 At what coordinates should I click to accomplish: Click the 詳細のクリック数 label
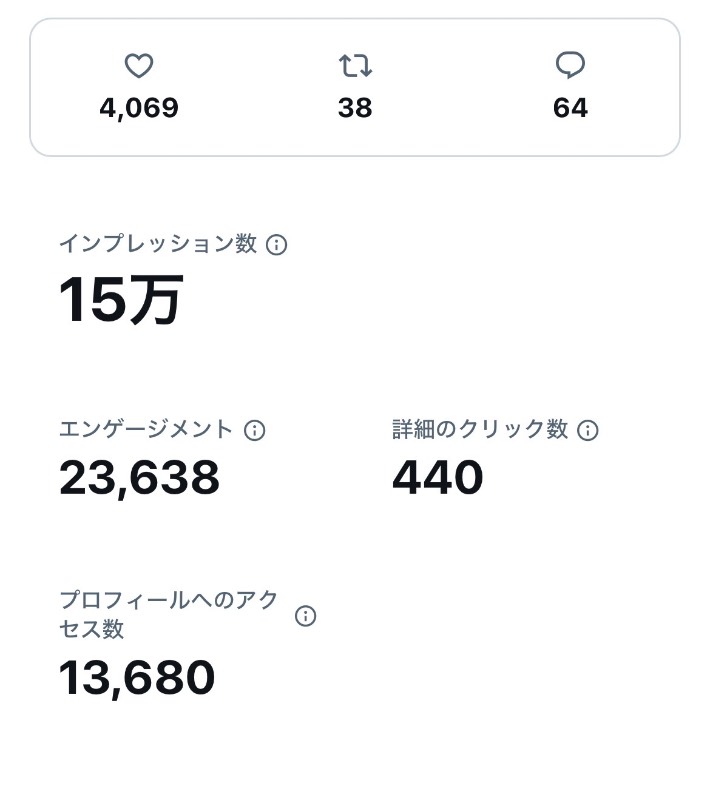click(480, 429)
